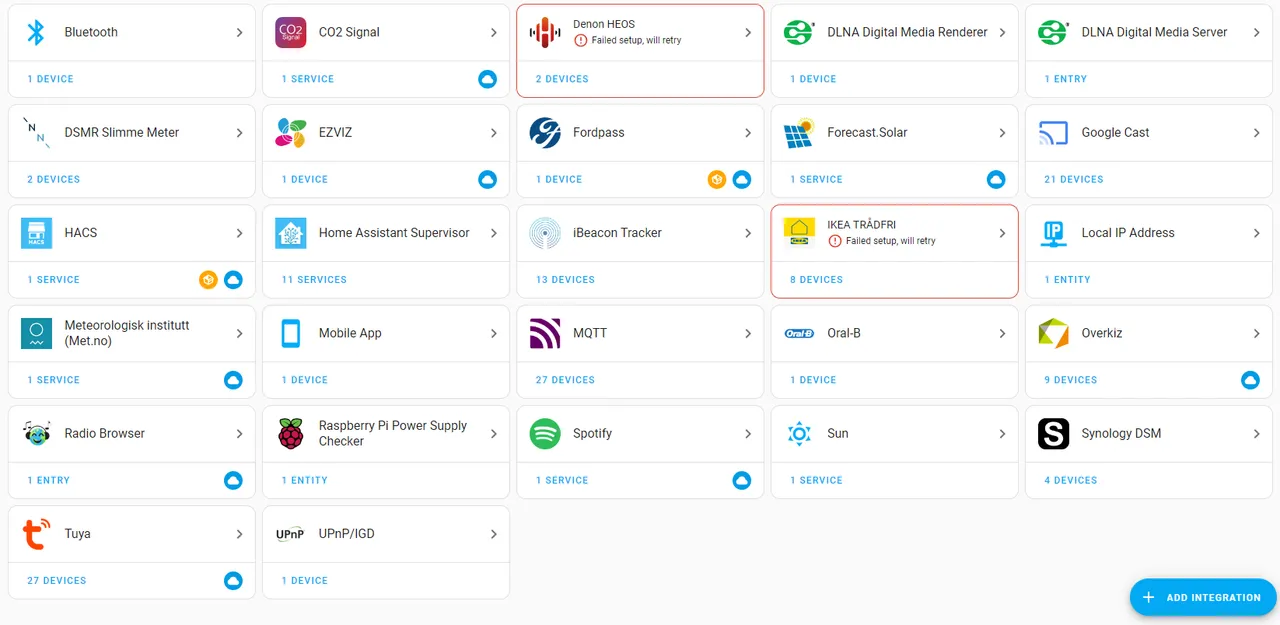Click the orange custom-integration badge on Fordpass
This screenshot has width=1280, height=625.
coord(717,179)
